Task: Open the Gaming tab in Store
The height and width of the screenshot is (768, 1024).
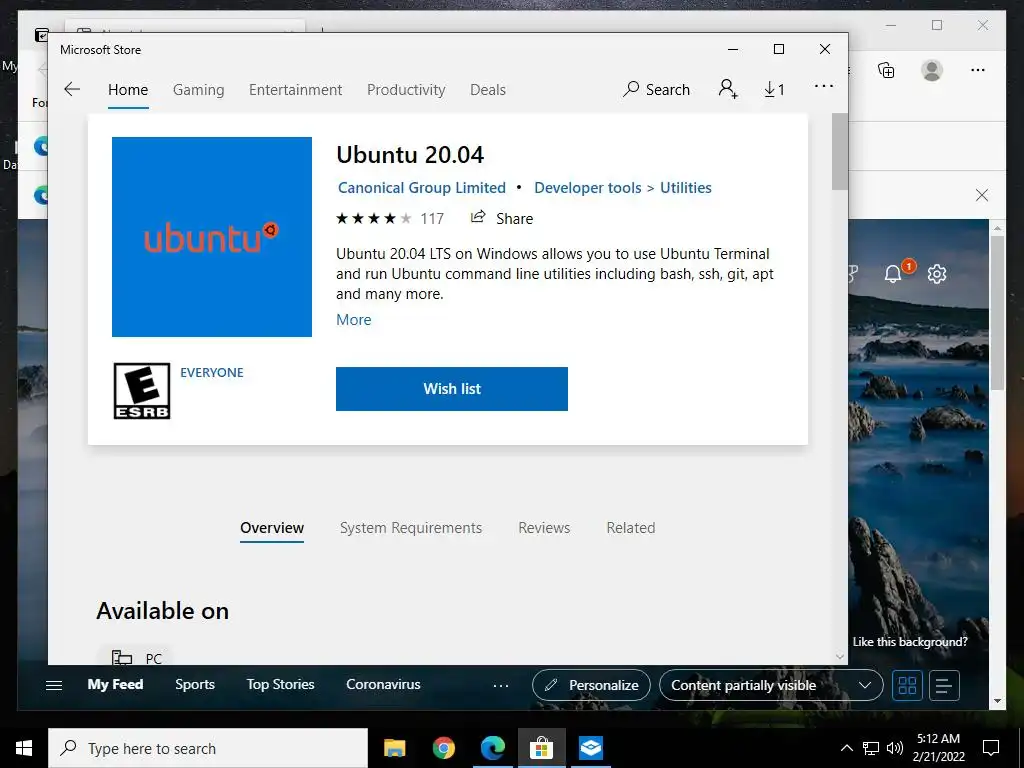Action: 199,89
